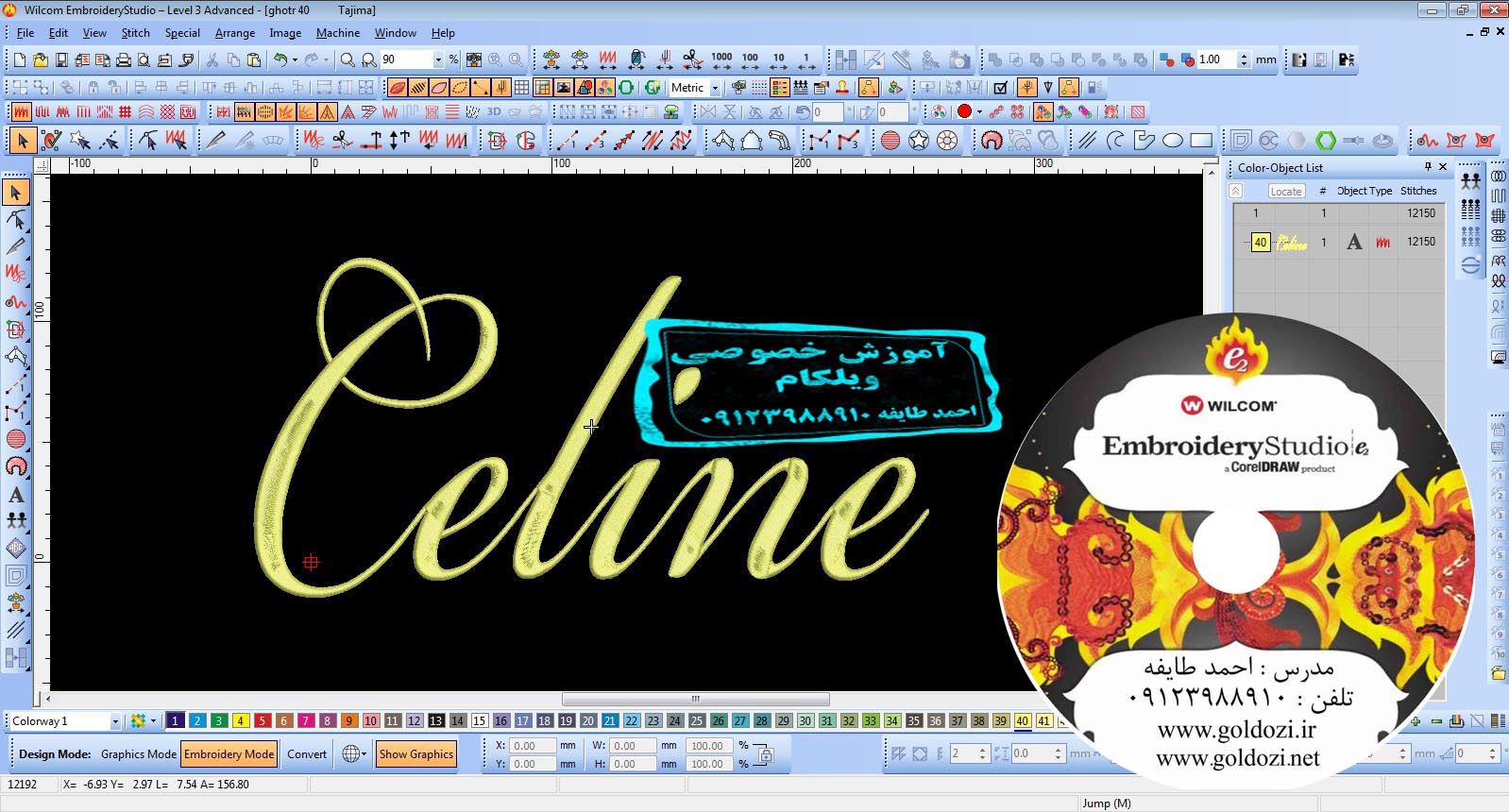Viewport: 1509px width, 812px height.
Task: Choose the Rectangle drawing tool
Action: tap(1201, 141)
